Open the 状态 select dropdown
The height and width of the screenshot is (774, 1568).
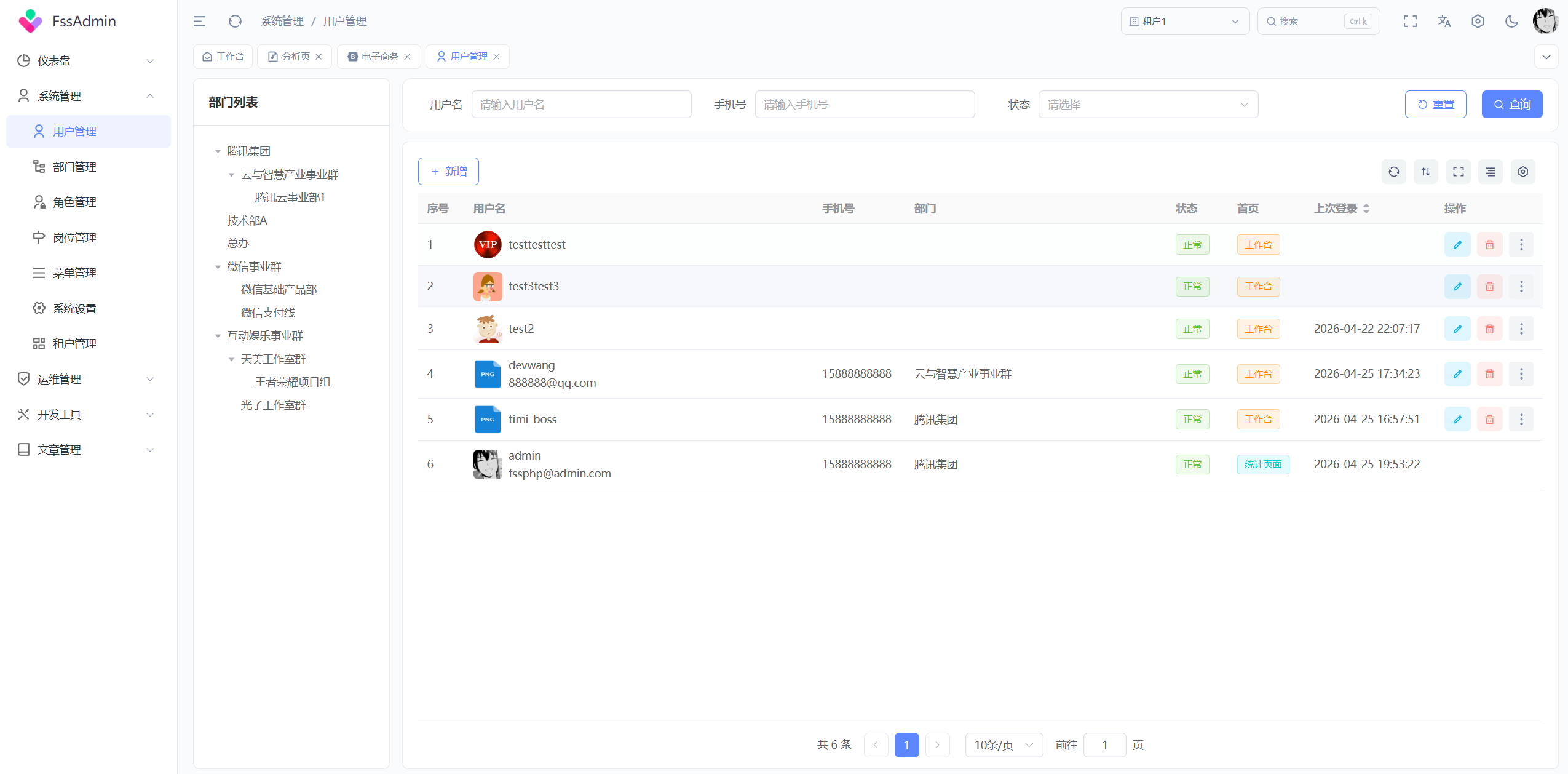pos(1147,105)
